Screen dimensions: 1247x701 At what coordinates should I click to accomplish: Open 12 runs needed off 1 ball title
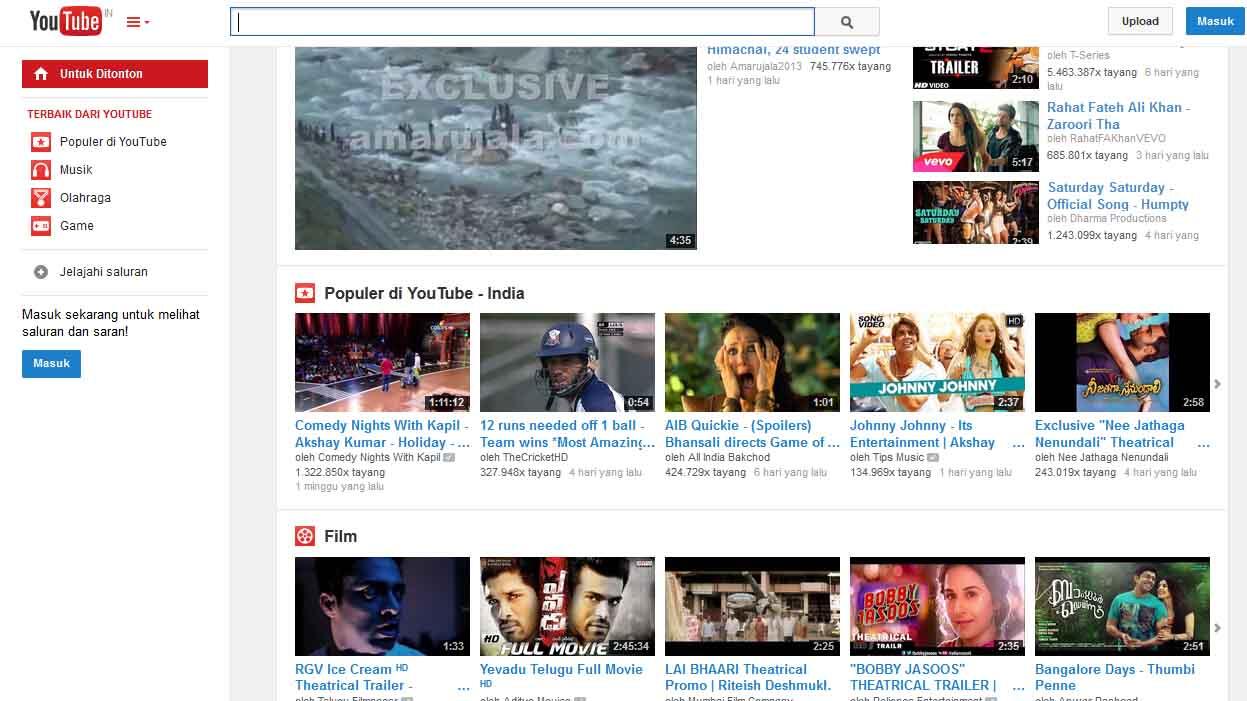(x=567, y=434)
